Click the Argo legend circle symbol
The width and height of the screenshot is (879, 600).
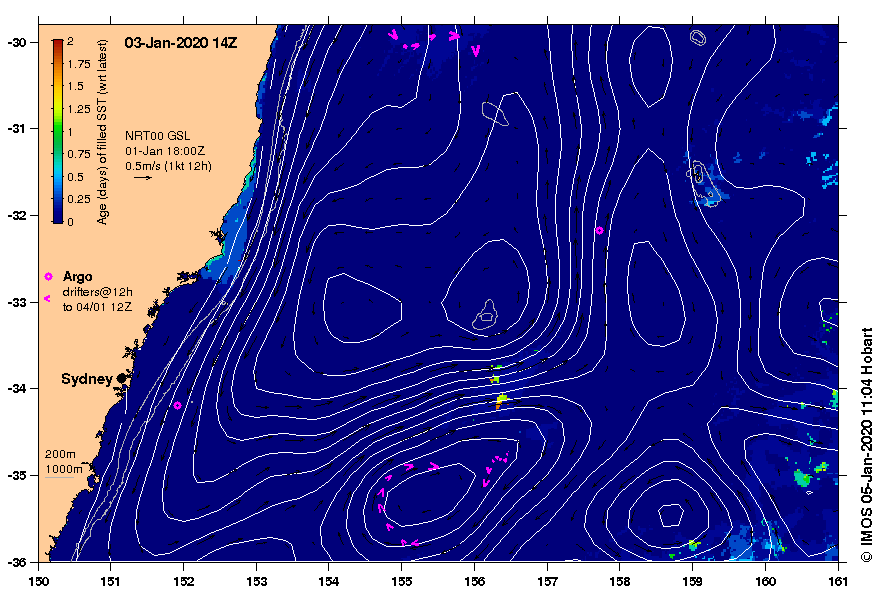click(48, 276)
